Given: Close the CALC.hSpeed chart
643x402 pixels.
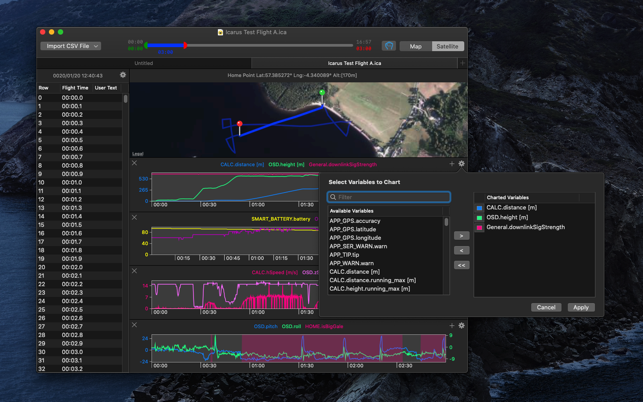Looking at the screenshot, I should coord(135,271).
